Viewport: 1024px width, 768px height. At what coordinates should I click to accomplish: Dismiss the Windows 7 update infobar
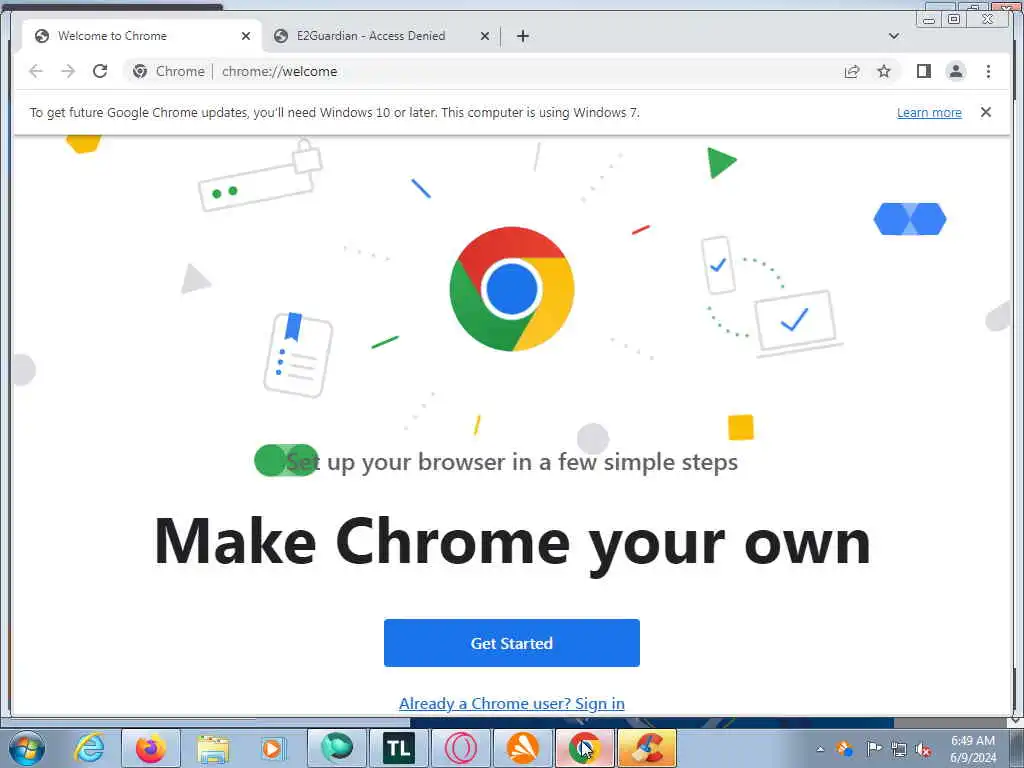(985, 112)
